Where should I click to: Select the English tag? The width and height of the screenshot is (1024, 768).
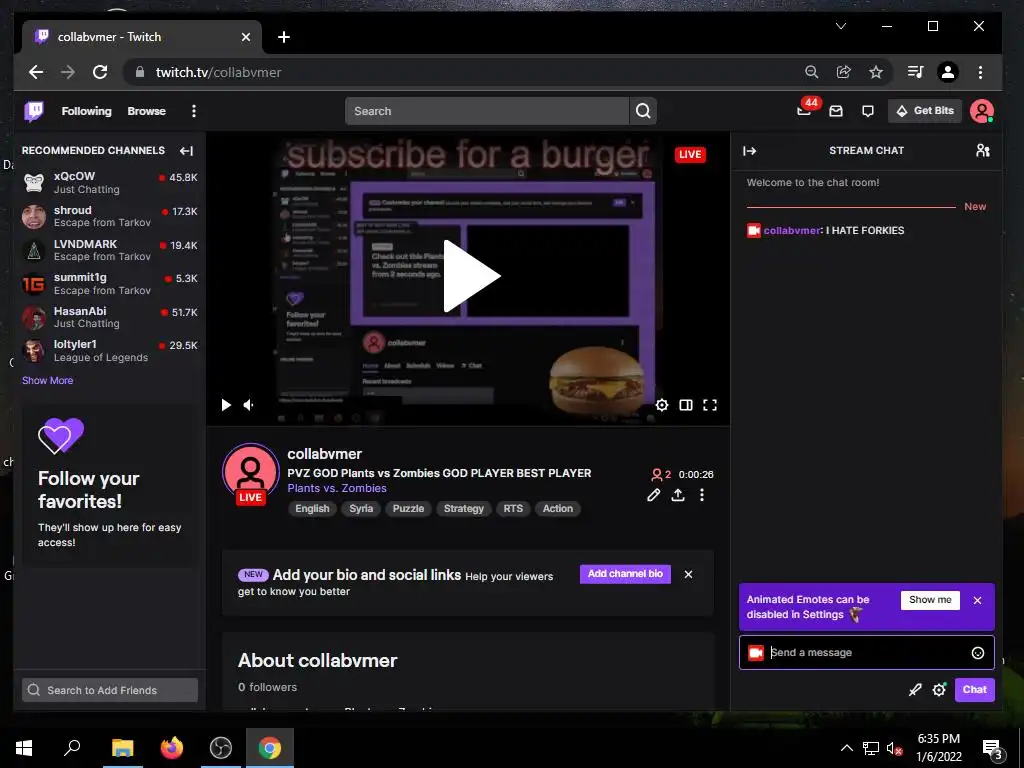click(x=312, y=509)
